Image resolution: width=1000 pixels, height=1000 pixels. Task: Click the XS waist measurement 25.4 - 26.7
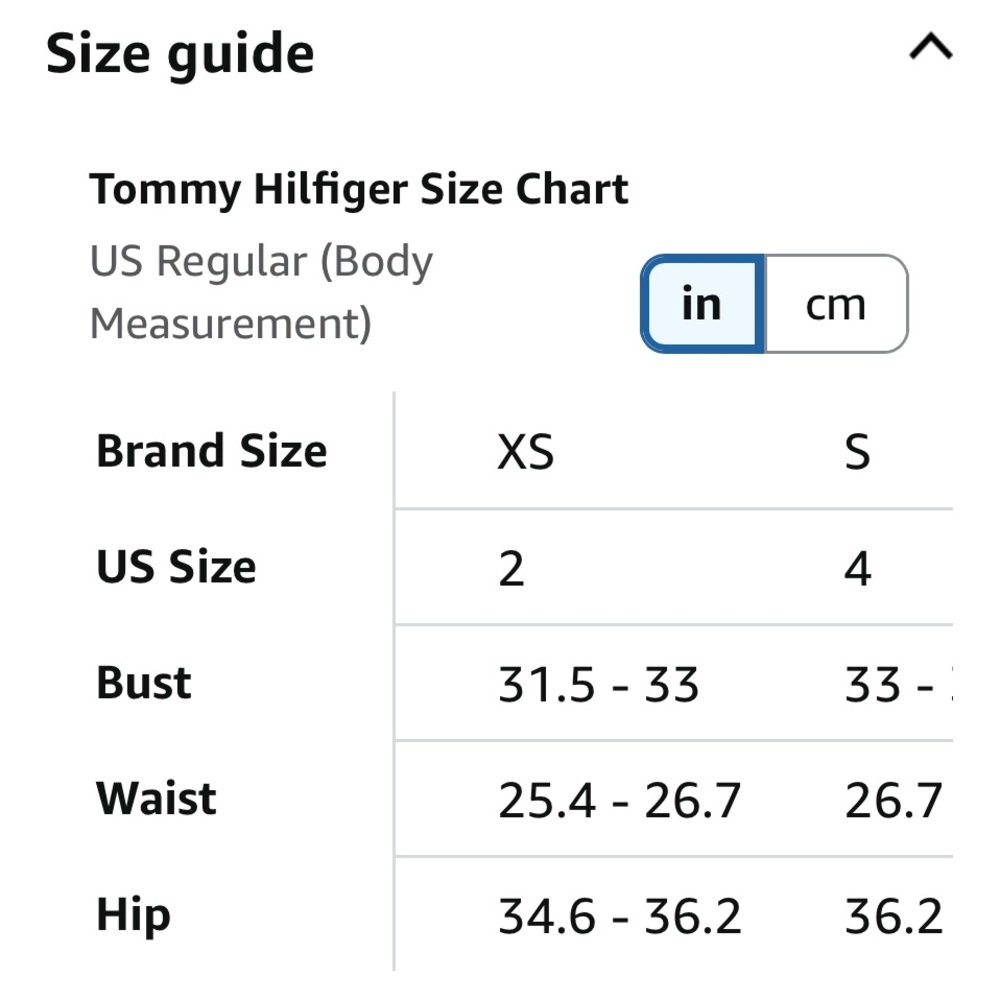619,800
